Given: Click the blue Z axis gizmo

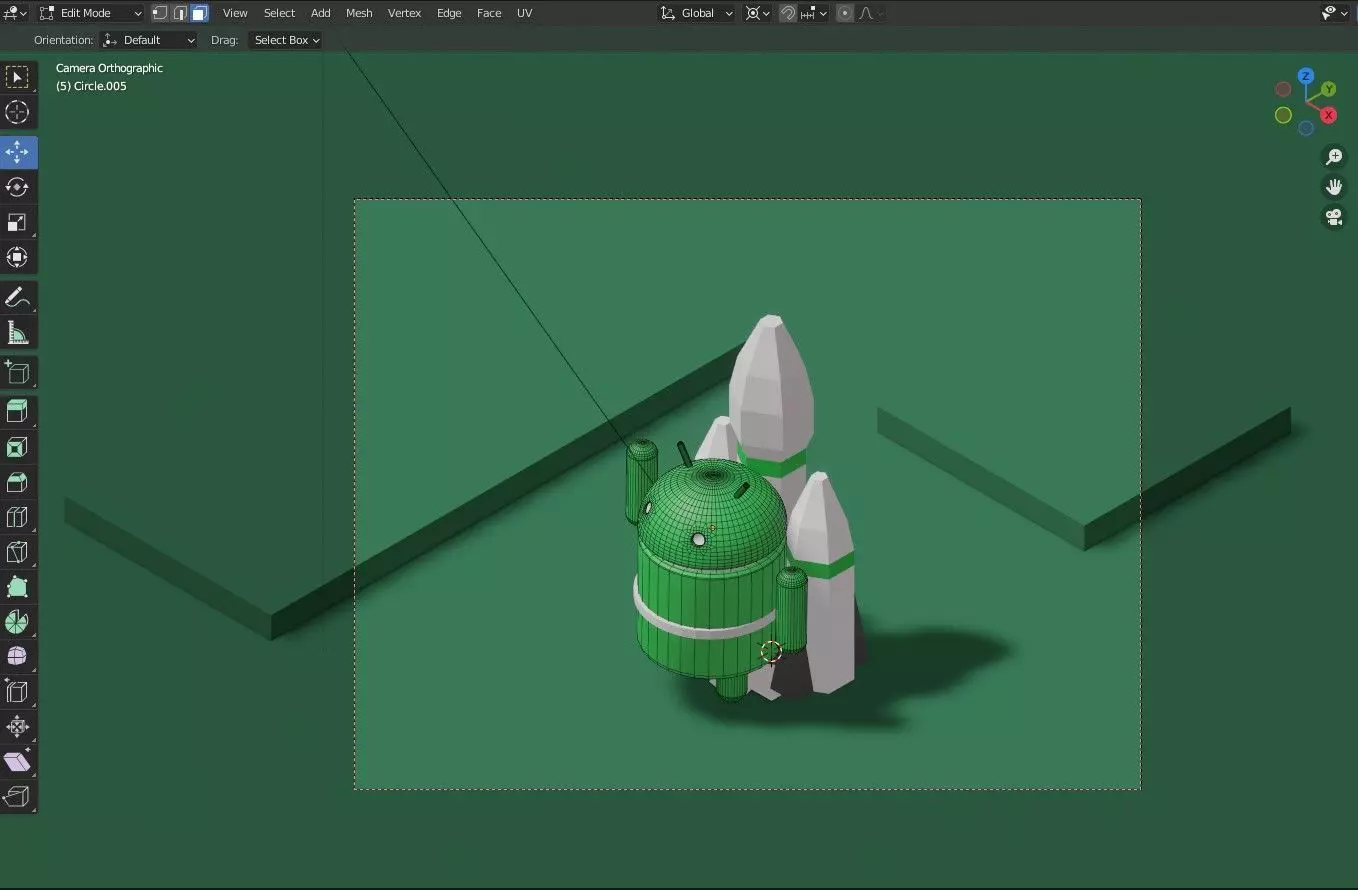Looking at the screenshot, I should 1306,76.
